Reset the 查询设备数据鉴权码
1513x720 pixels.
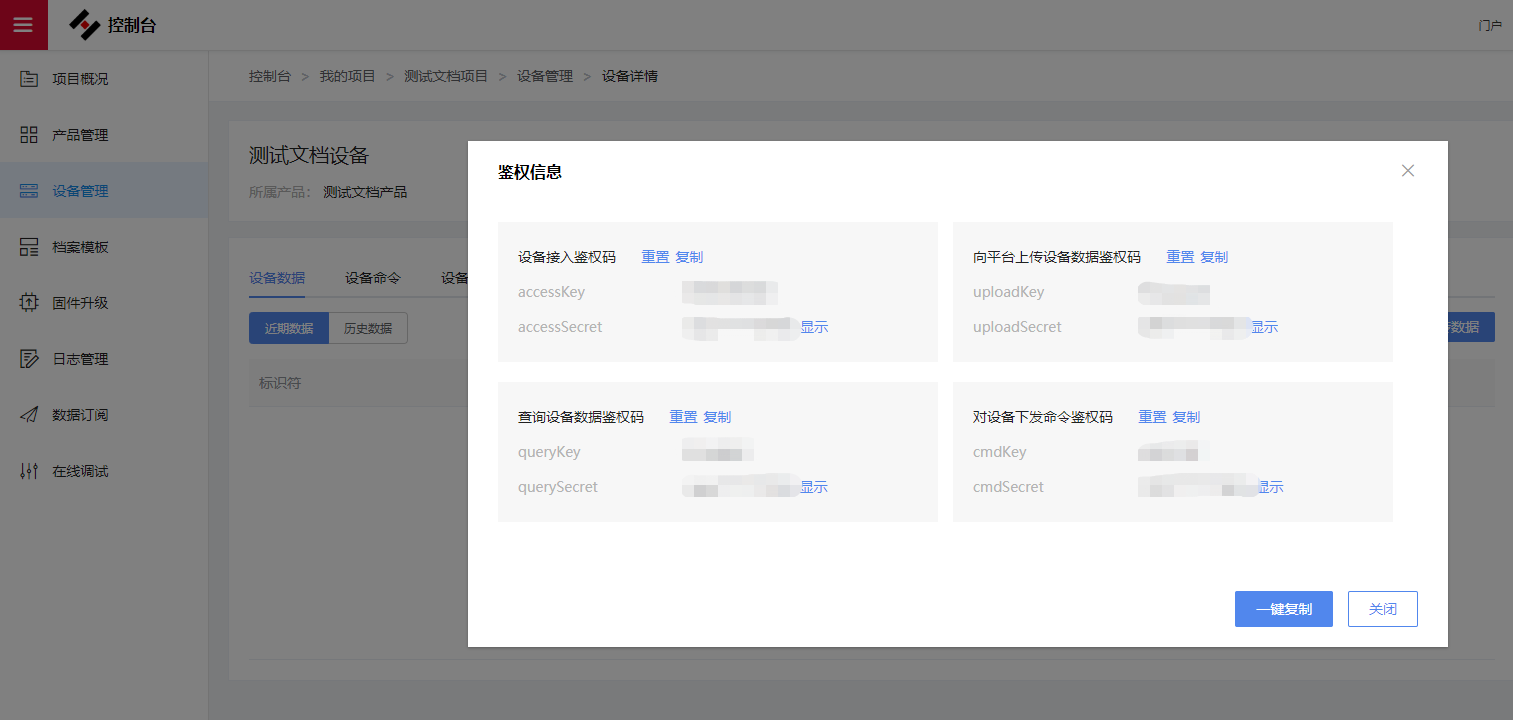pyautogui.click(x=683, y=417)
